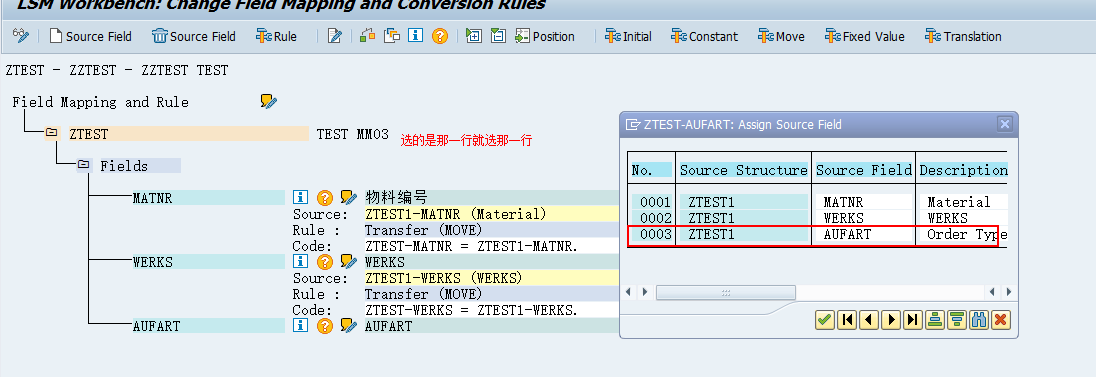
Task: Click the information icon in the AUFART row
Action: point(301,325)
